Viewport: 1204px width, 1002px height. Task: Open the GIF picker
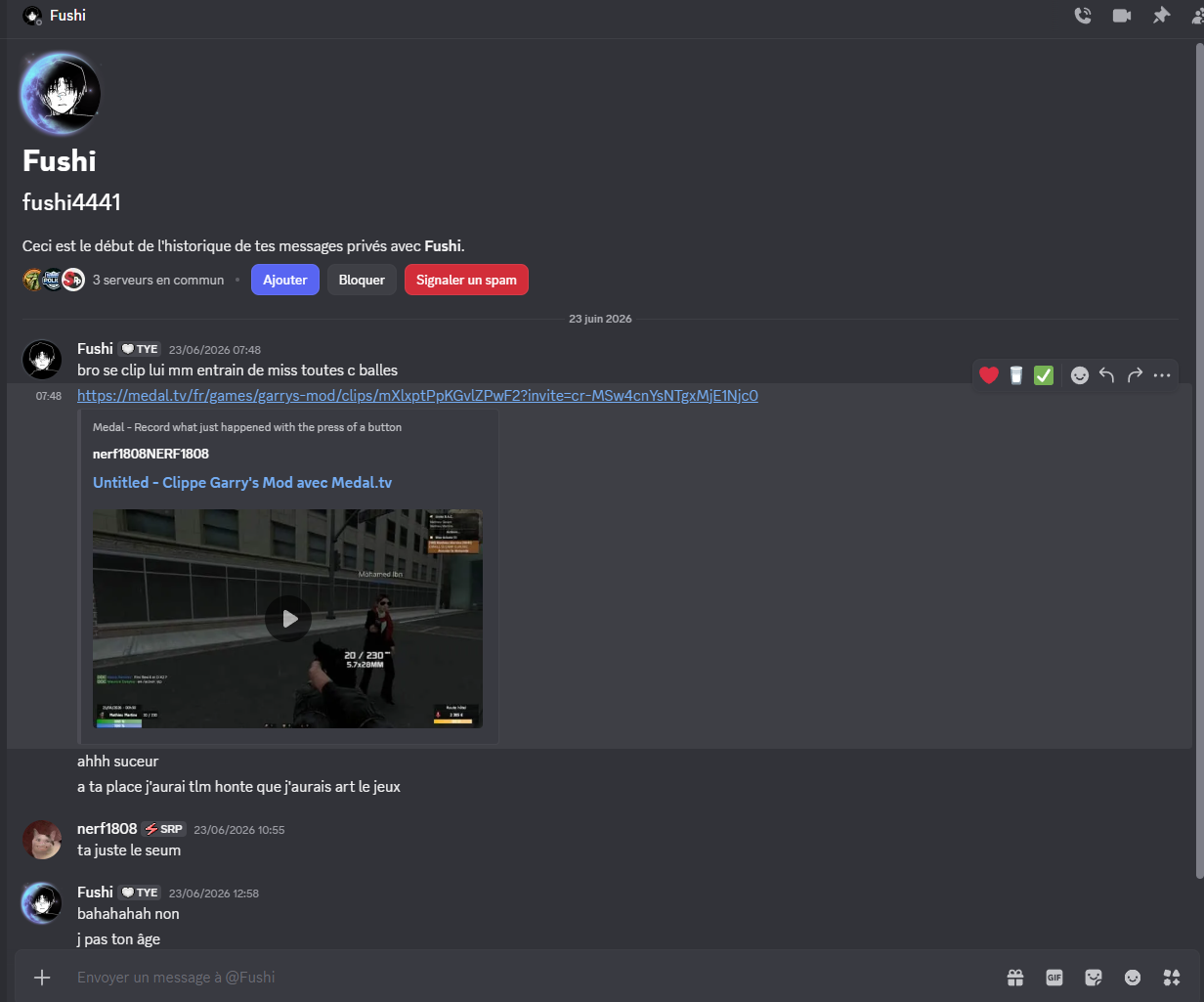[1054, 978]
